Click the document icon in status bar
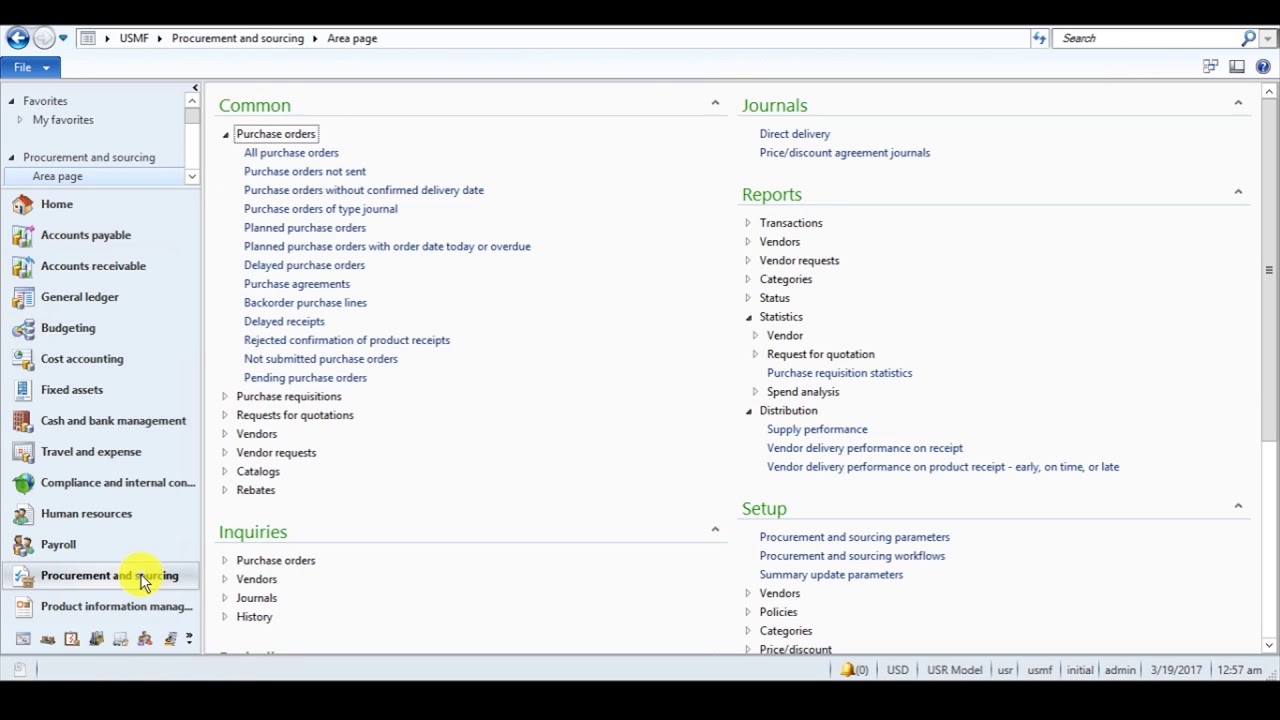 pos(19,670)
